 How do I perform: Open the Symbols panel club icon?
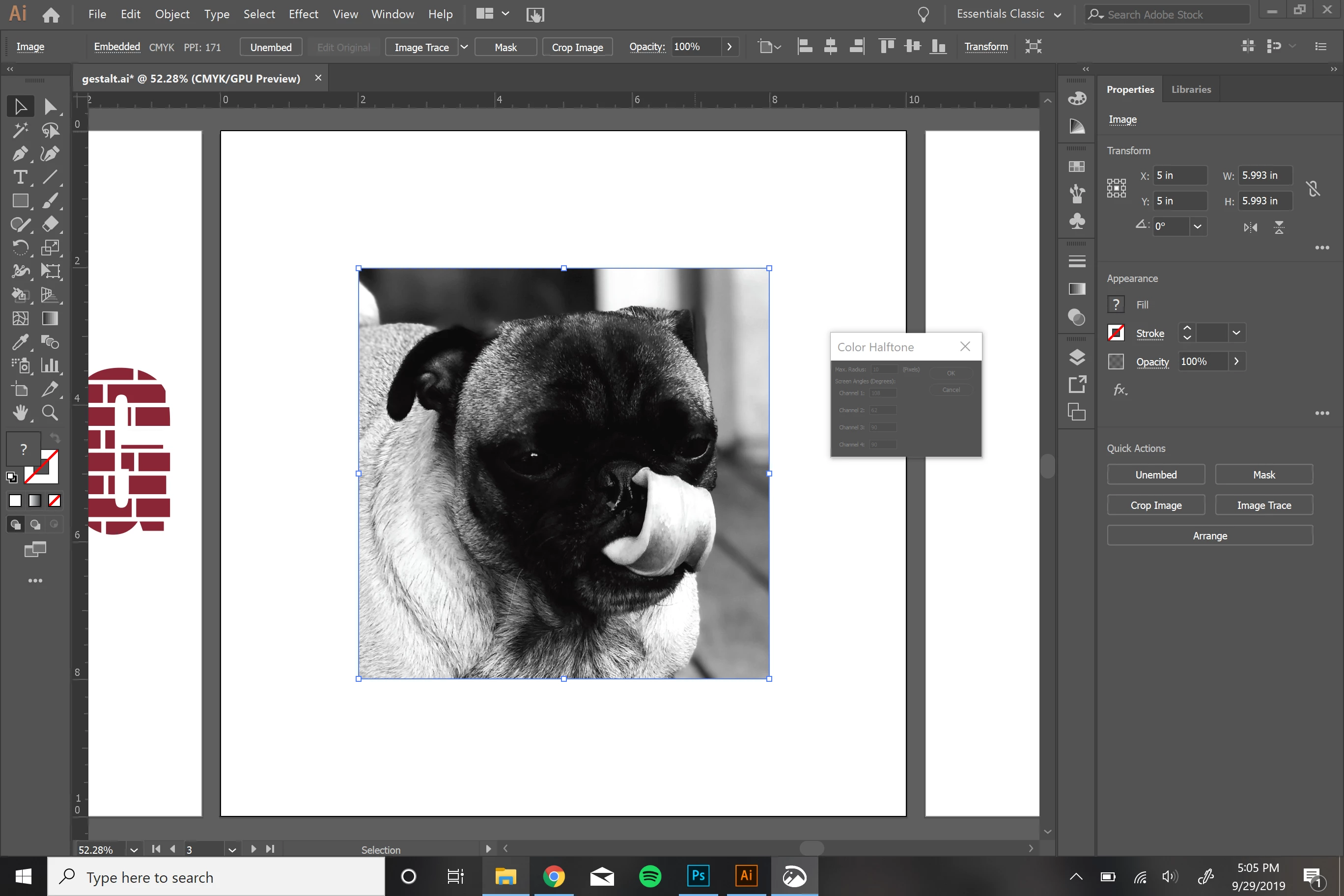coord(1077,221)
